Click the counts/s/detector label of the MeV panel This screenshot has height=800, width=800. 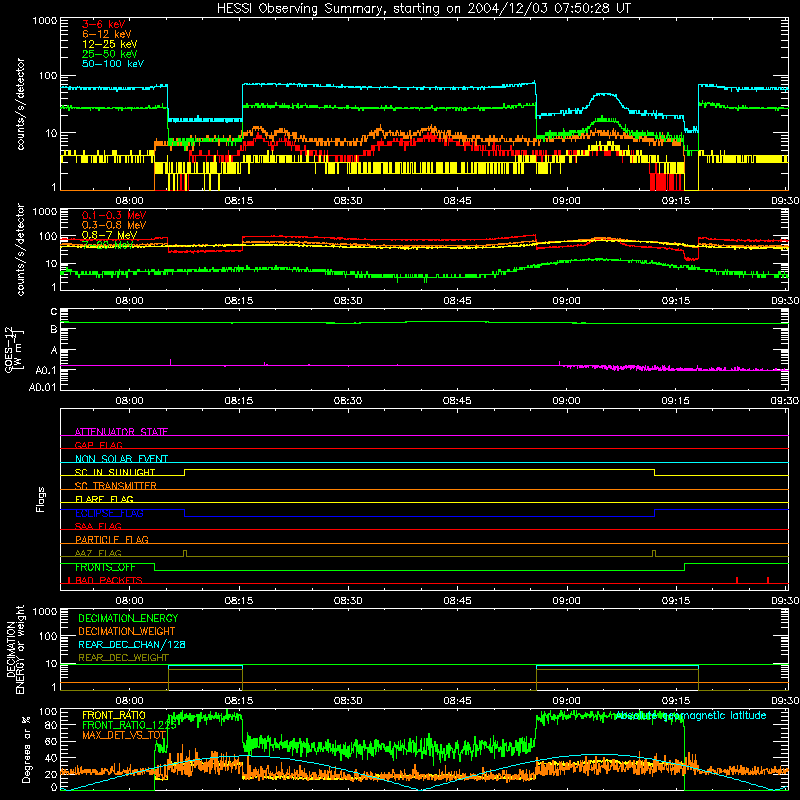coord(20,249)
